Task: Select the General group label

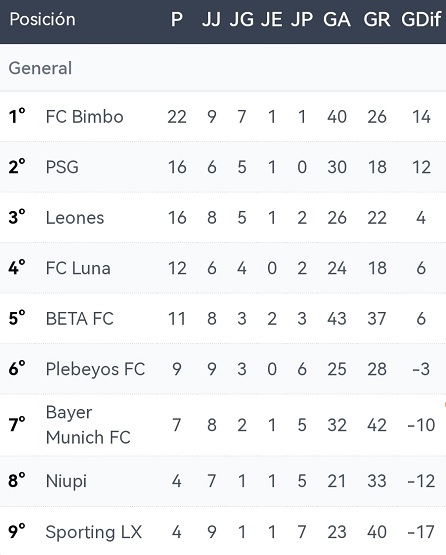Action: pos(40,68)
